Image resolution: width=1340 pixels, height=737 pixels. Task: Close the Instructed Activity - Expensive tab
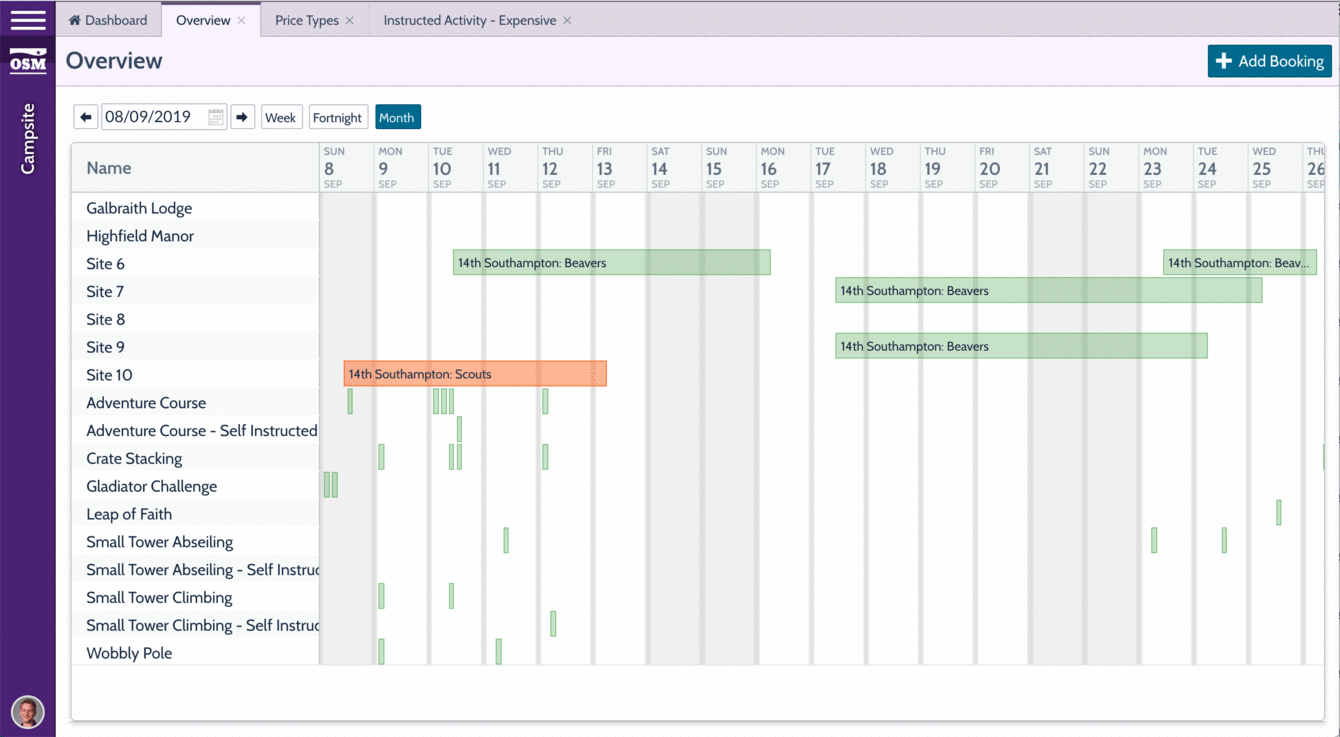click(x=567, y=21)
